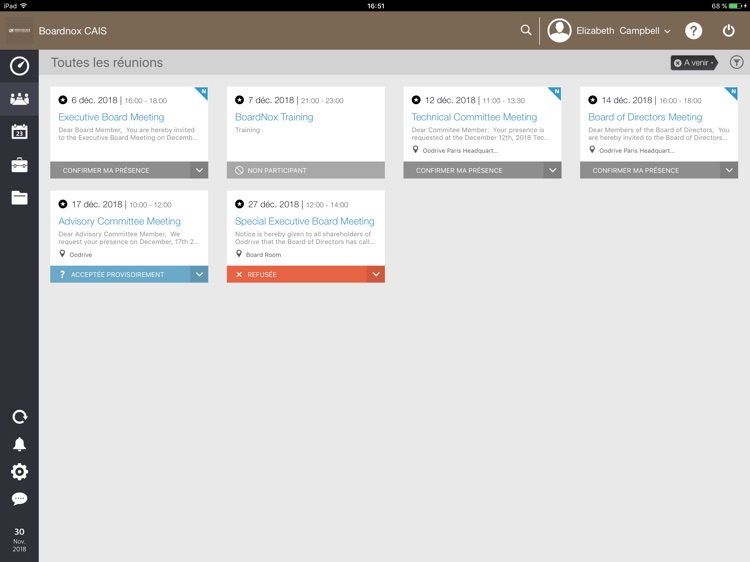Click 'Acceptée provisoirement' status button
The image size is (750, 562).
pyautogui.click(x=120, y=275)
